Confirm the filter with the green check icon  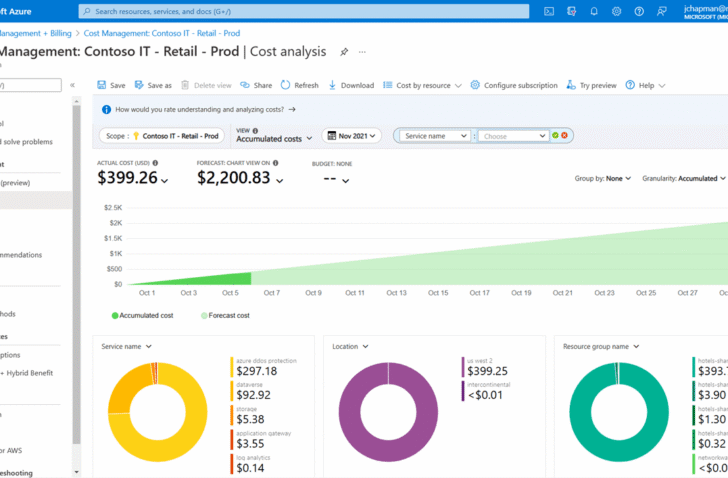click(555, 136)
